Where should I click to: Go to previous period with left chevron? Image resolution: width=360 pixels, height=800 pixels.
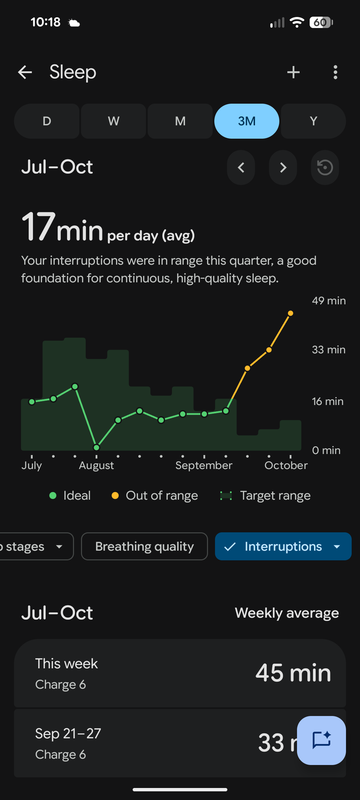click(241, 167)
